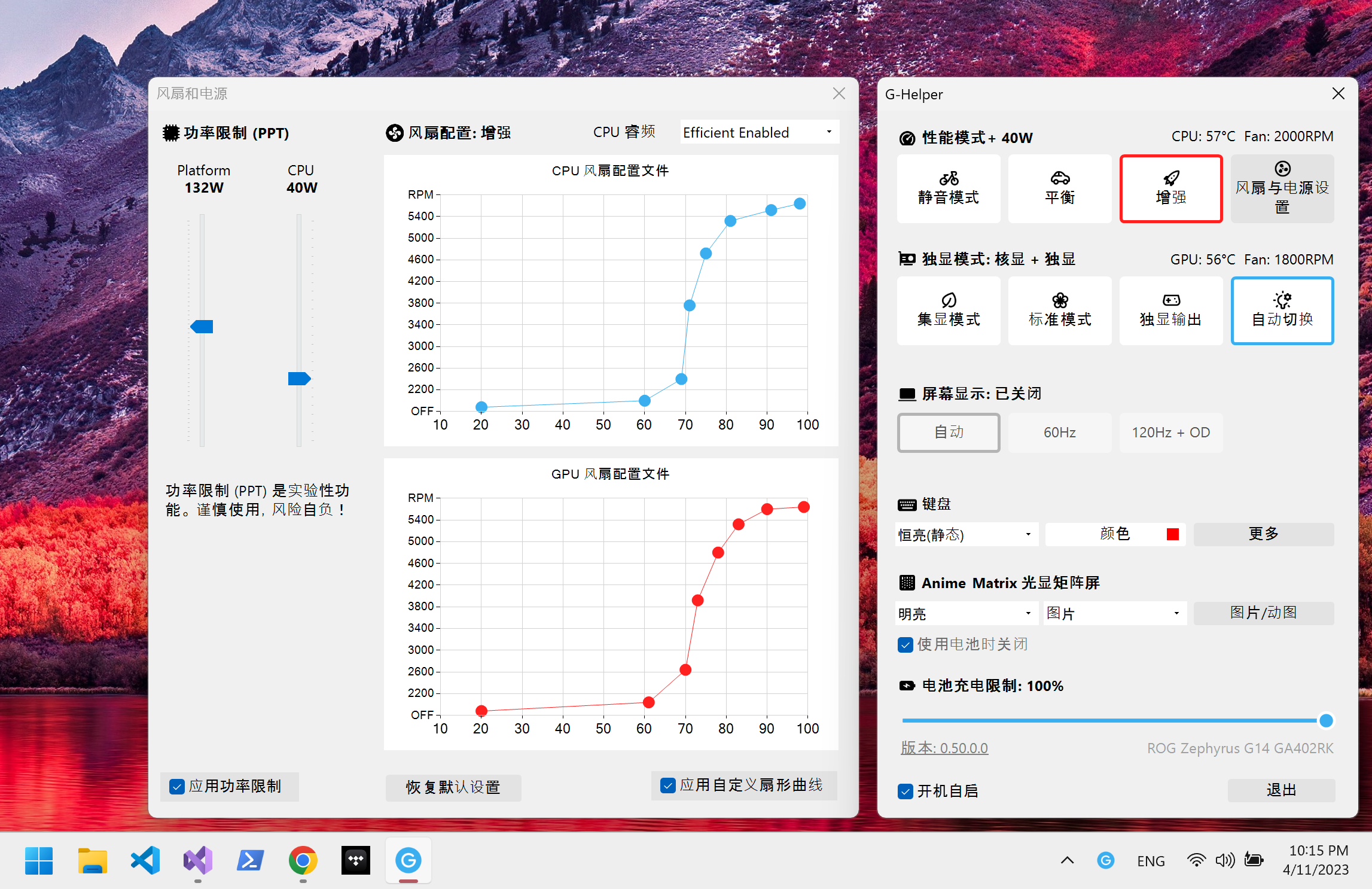Select the Silent mode bicycle icon
Image resolution: width=1372 pixels, height=889 pixels.
[948, 179]
